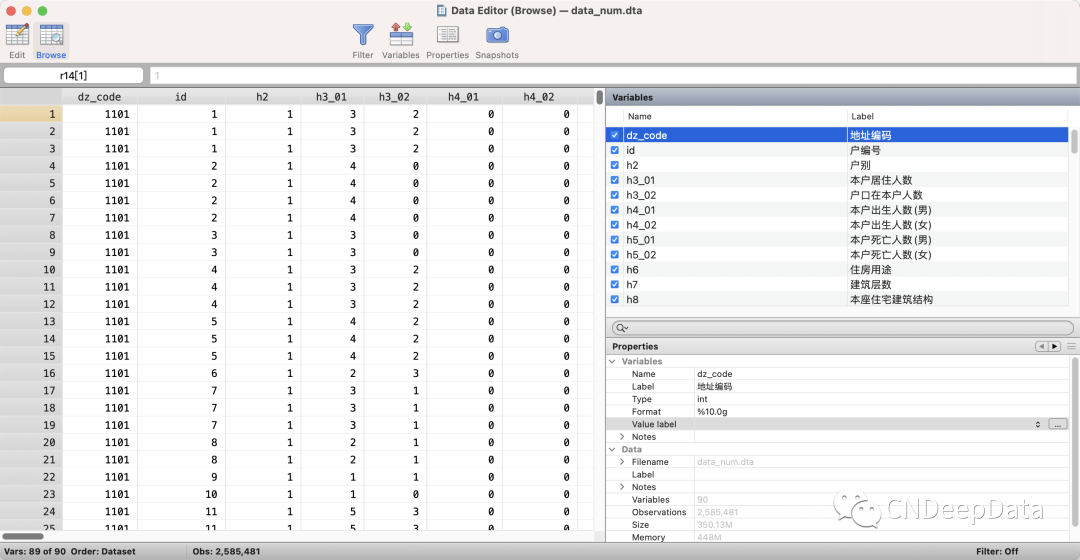The height and width of the screenshot is (560, 1080).
Task: Toggle the h4_01 variable checkbox
Action: click(614, 210)
